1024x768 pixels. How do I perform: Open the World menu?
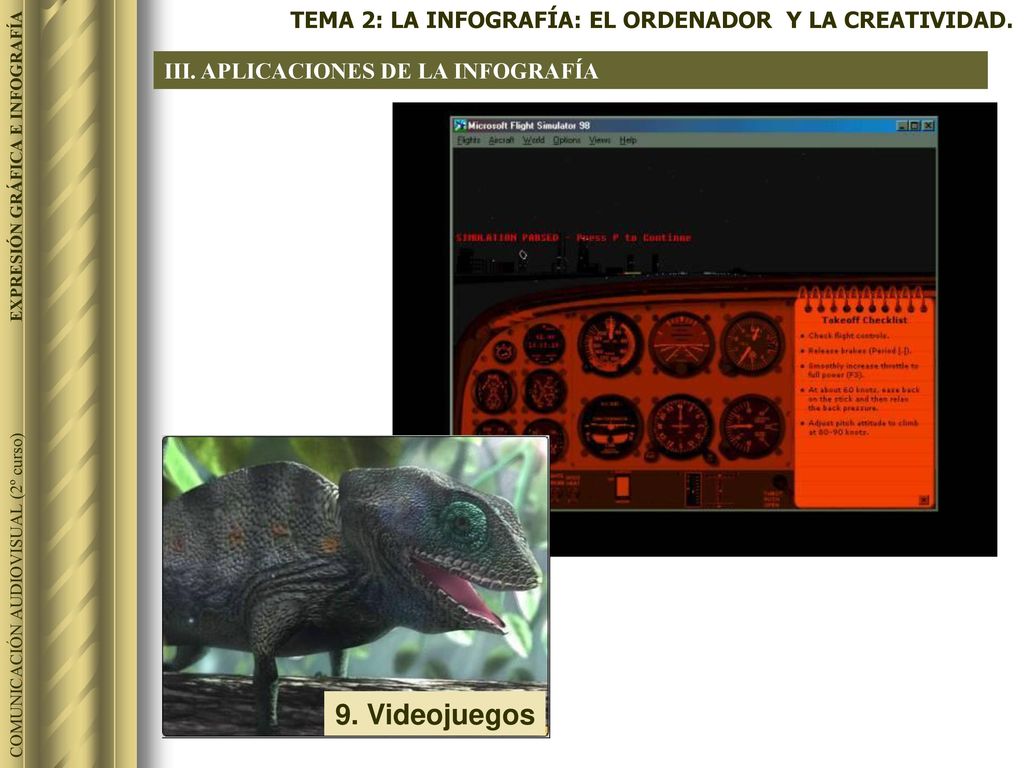point(534,140)
